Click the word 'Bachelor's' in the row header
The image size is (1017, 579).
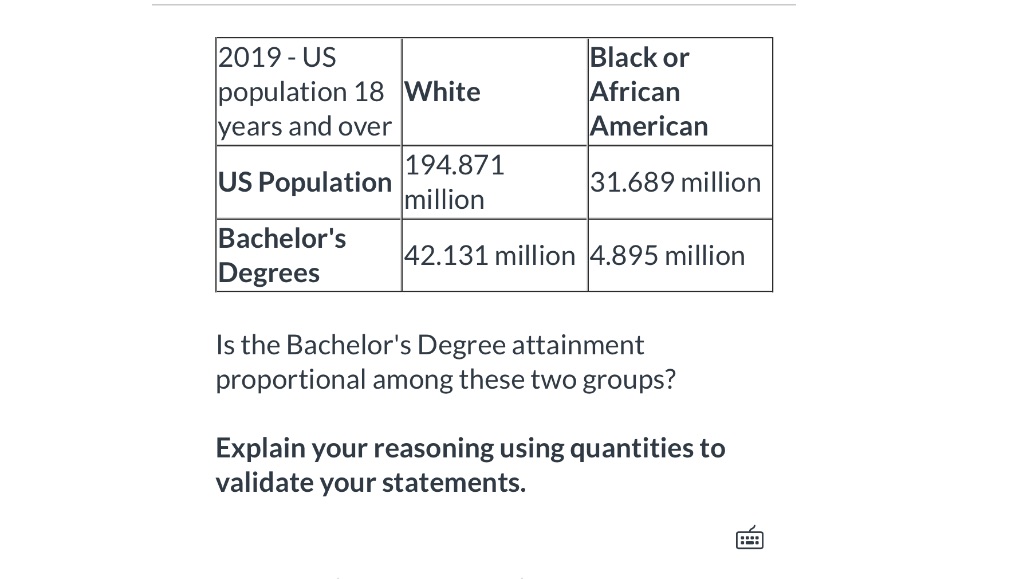click(282, 239)
